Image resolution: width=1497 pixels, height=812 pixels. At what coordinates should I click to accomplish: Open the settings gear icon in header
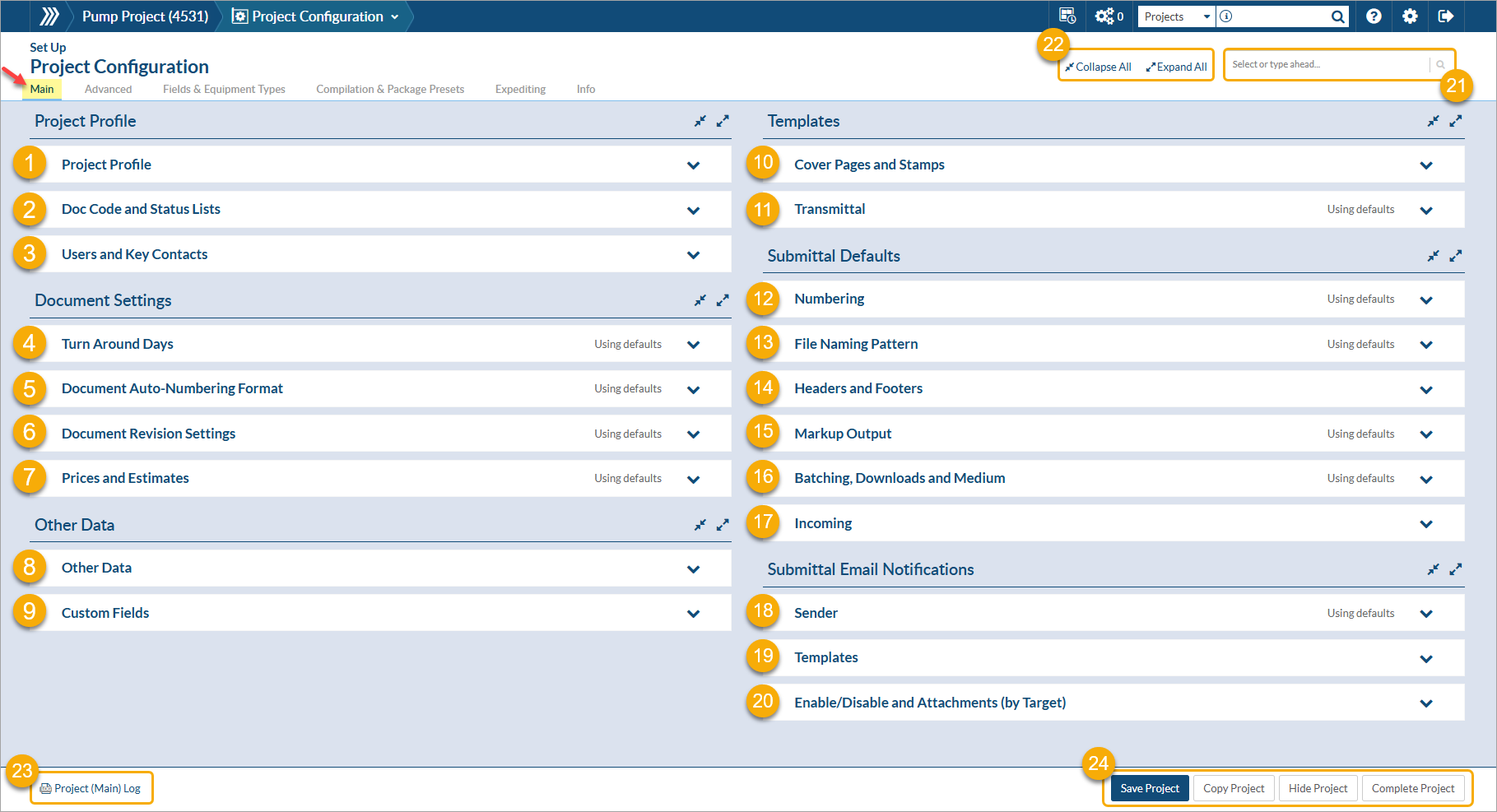[1410, 16]
